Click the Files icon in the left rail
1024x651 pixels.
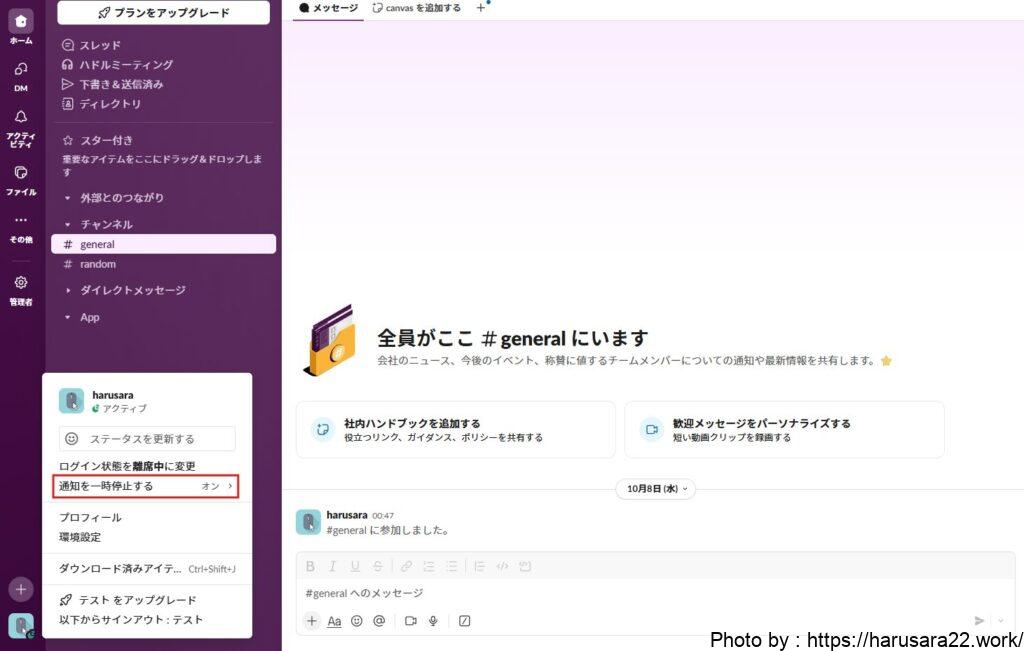click(x=20, y=173)
